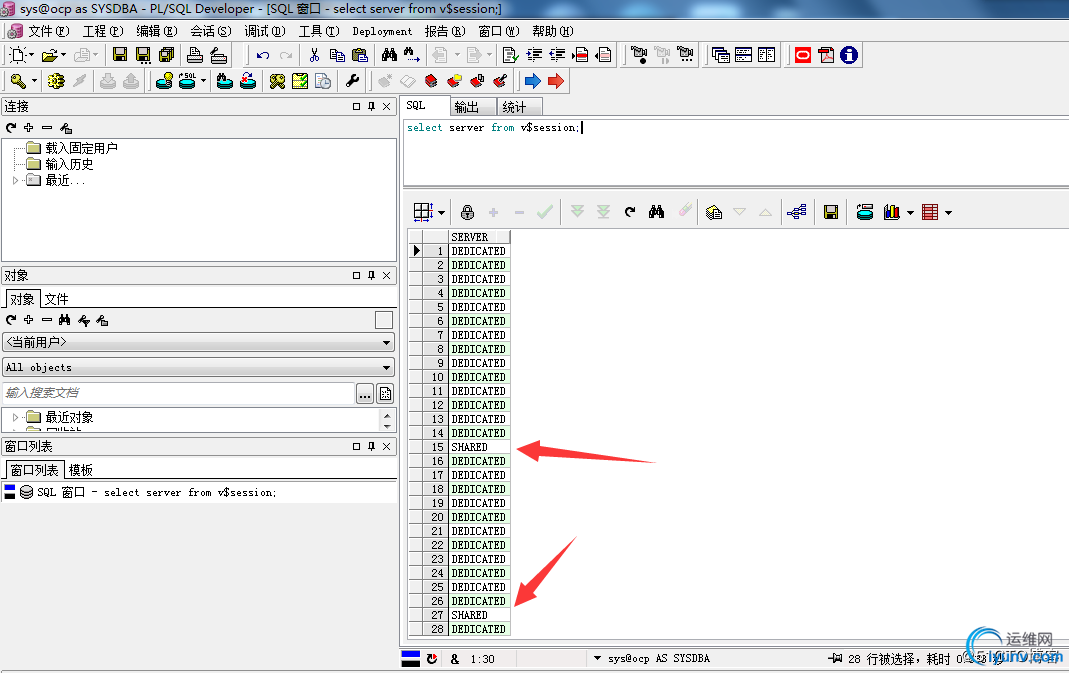Click the ellipsis button beside search field
This screenshot has width=1069, height=673.
365,393
